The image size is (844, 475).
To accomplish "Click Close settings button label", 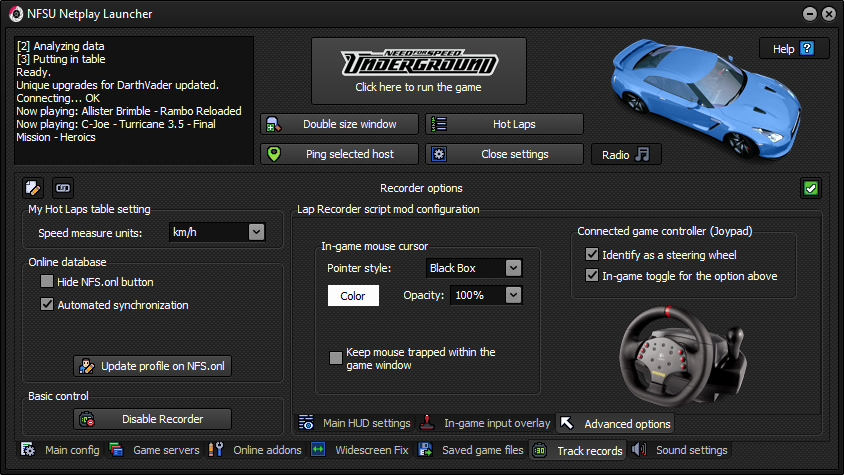I will coord(515,154).
